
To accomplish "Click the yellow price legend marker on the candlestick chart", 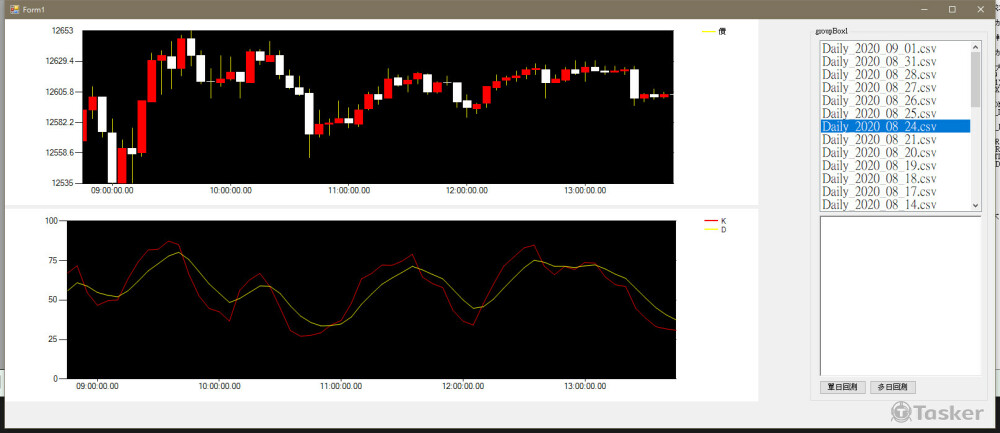I will pos(708,32).
